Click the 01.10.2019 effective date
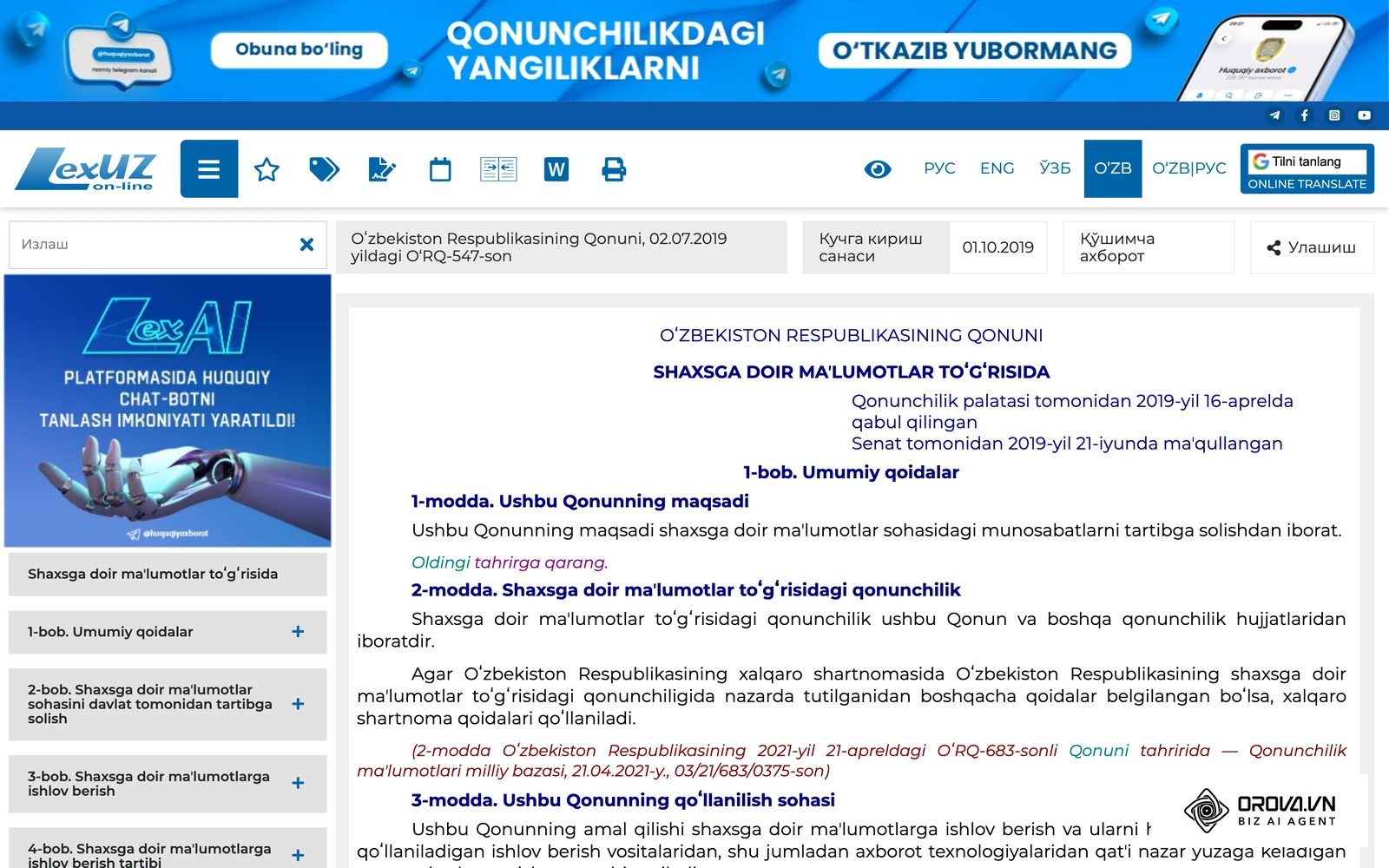Viewport: 1389px width, 868px height. (x=997, y=247)
